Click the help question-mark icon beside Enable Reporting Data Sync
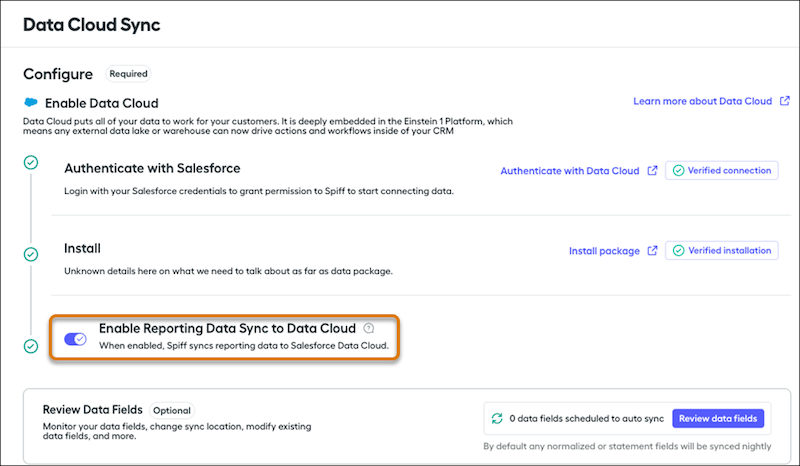800x466 pixels. pos(368,328)
